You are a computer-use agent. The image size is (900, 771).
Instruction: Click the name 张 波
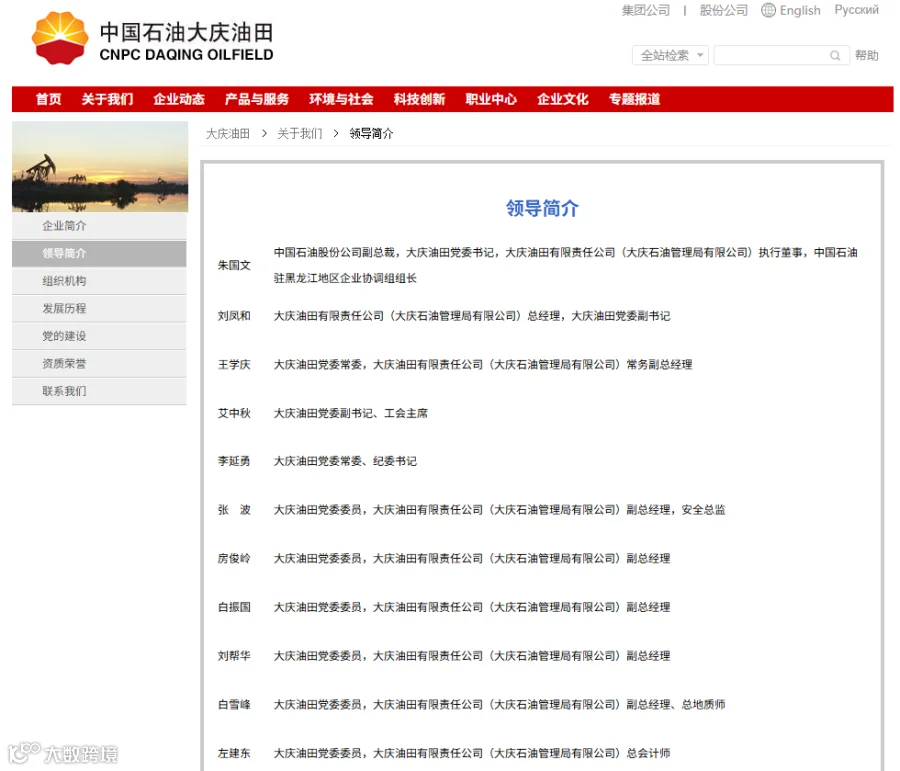234,510
